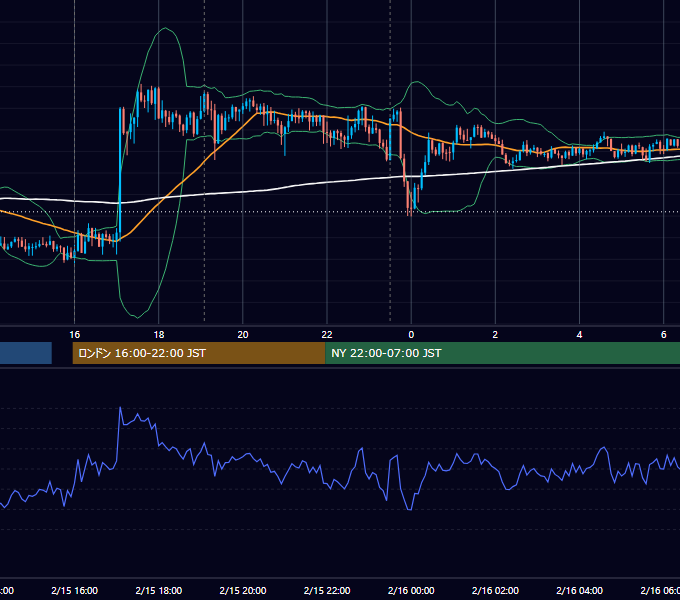Screen dimensions: 680x600
Task: Click the blue session bar before London
Action: click(x=26, y=353)
